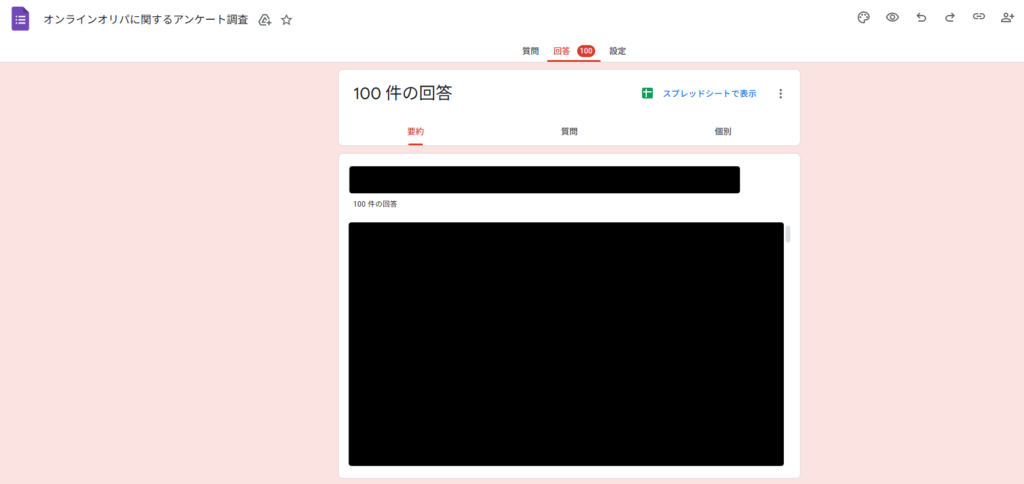The height and width of the screenshot is (484, 1024).
Task: Copy the form's shareable link
Action: point(979,18)
